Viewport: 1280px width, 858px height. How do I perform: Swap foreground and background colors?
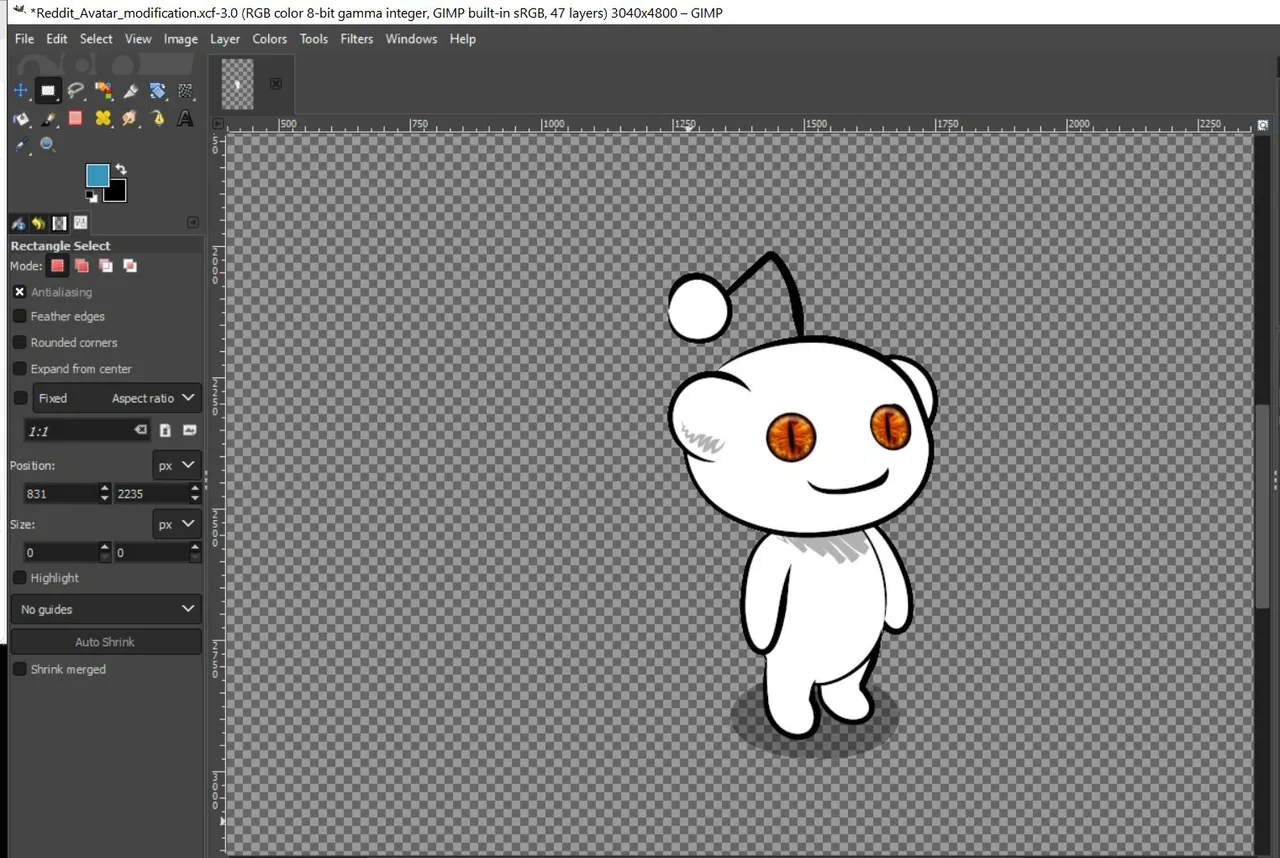120,169
